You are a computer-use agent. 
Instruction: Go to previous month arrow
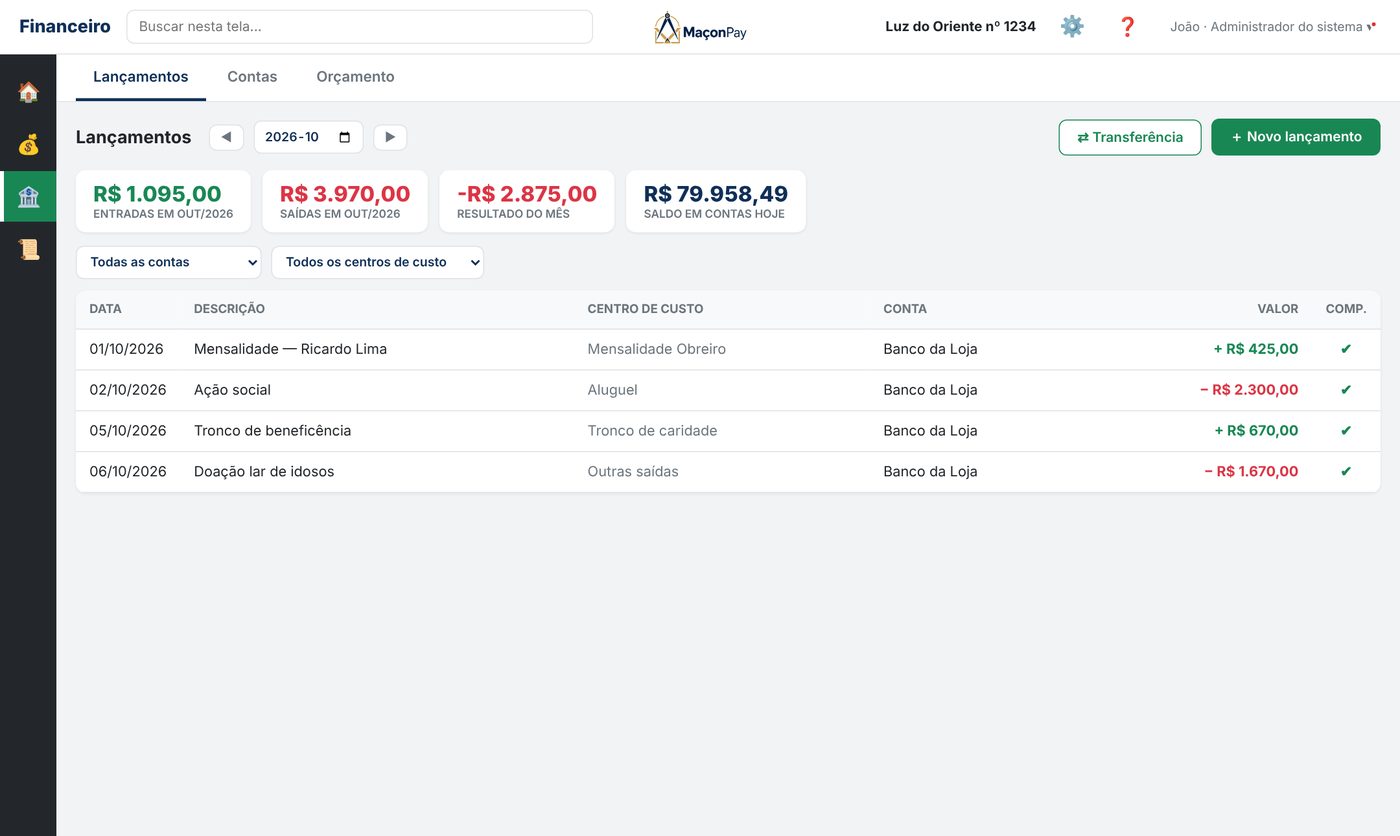point(226,137)
